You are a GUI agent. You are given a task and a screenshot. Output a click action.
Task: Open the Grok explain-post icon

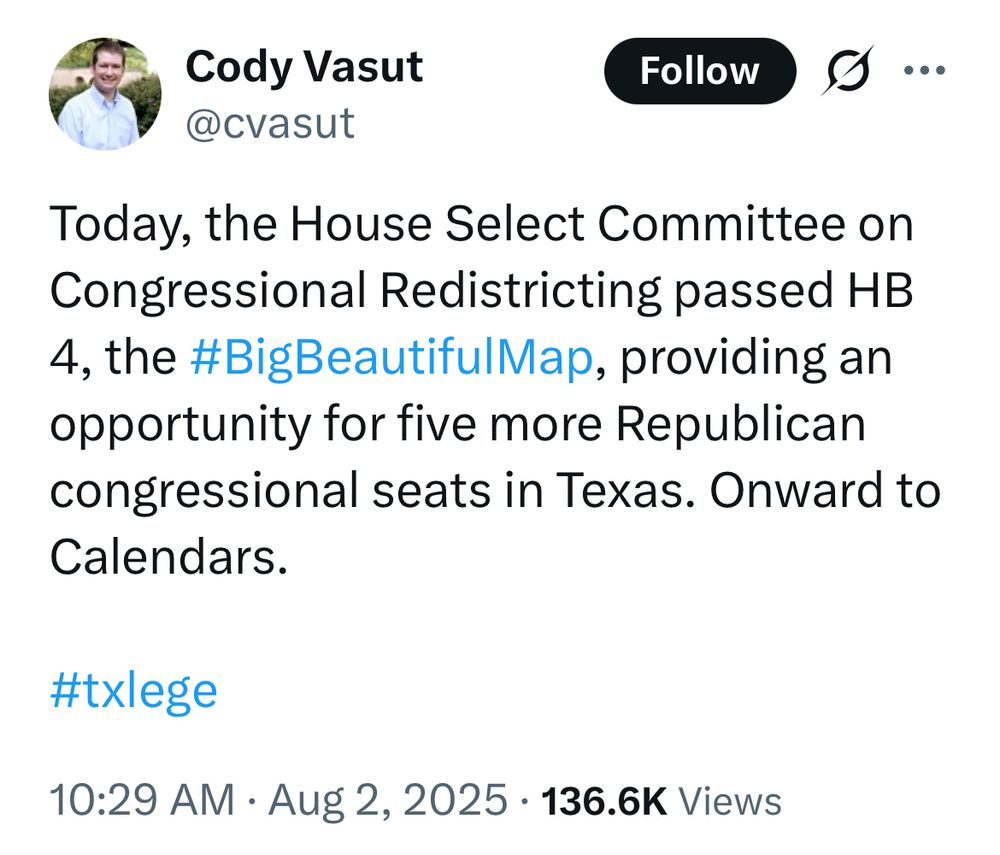(846, 71)
